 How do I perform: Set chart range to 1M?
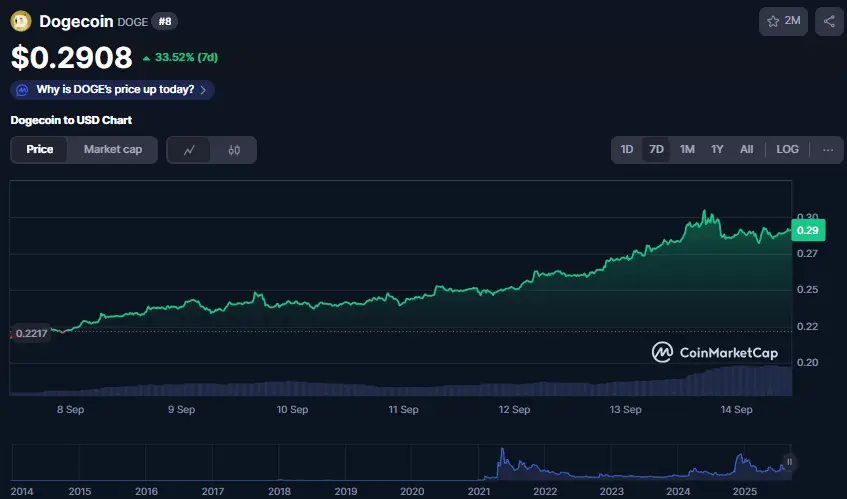click(x=687, y=150)
